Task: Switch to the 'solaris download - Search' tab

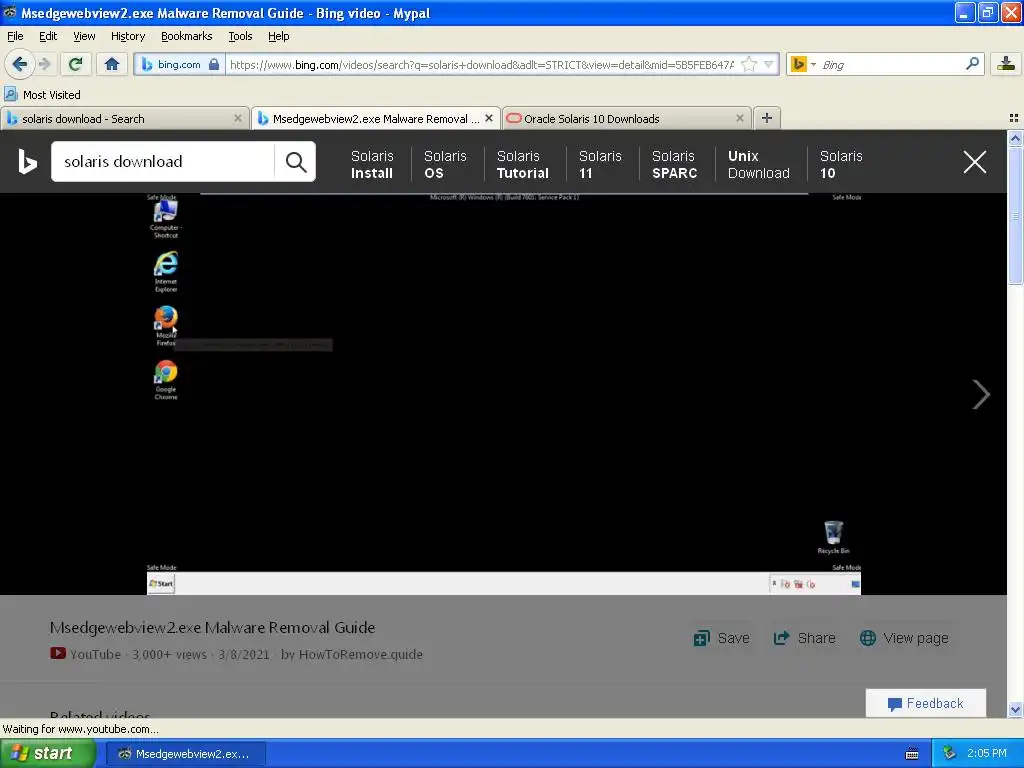Action: [124, 119]
